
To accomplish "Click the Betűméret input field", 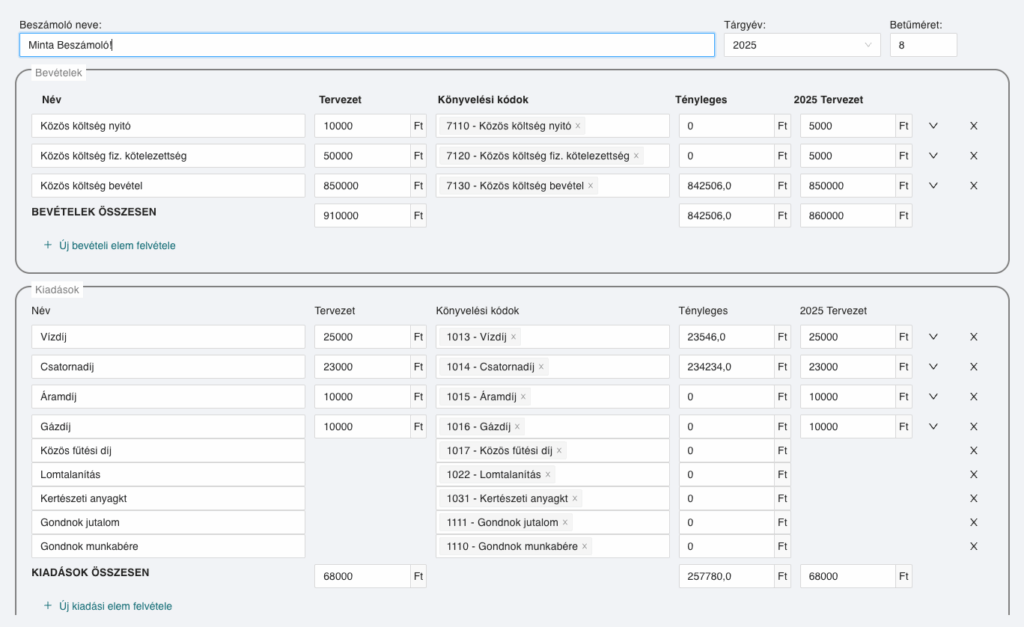I will point(922,45).
